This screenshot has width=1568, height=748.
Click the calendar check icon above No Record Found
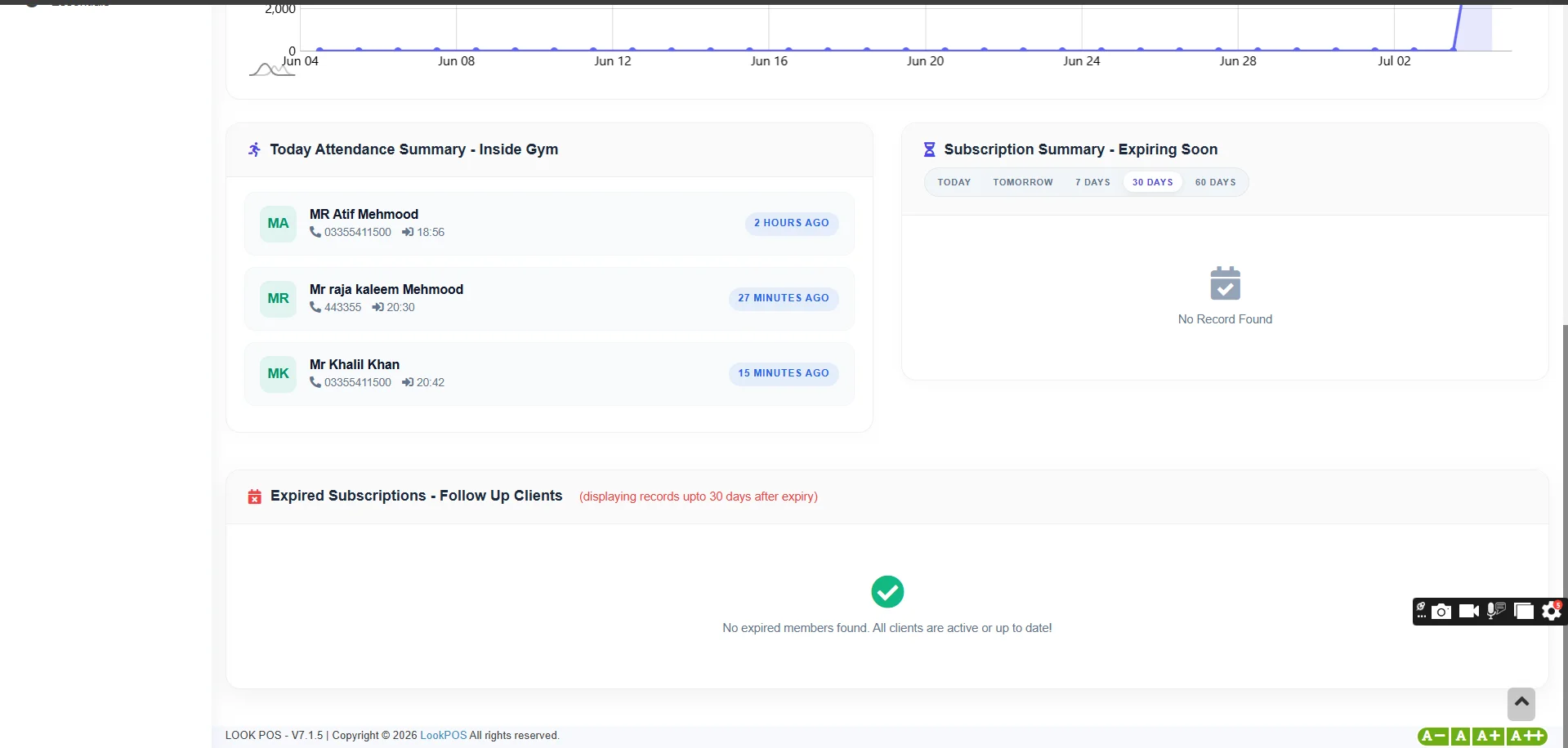(1226, 283)
